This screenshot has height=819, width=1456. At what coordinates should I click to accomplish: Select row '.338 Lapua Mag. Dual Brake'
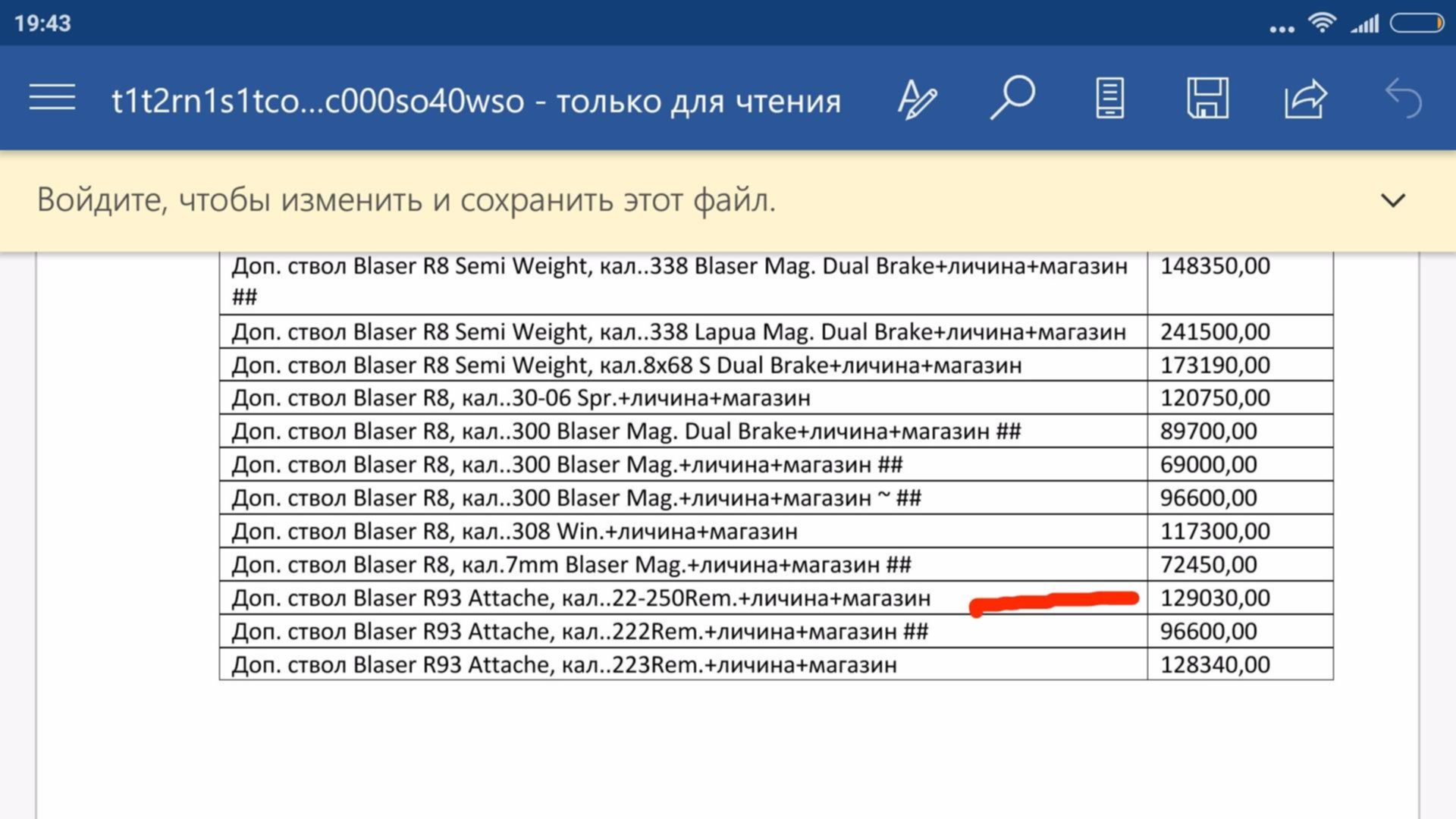tap(683, 332)
